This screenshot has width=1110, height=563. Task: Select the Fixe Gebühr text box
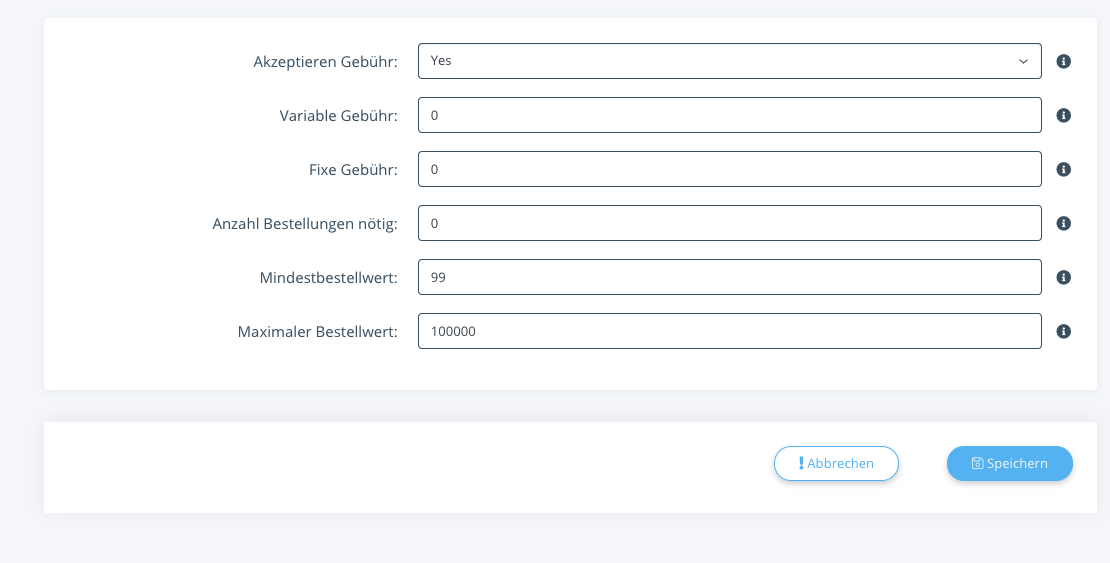pyautogui.click(x=730, y=169)
